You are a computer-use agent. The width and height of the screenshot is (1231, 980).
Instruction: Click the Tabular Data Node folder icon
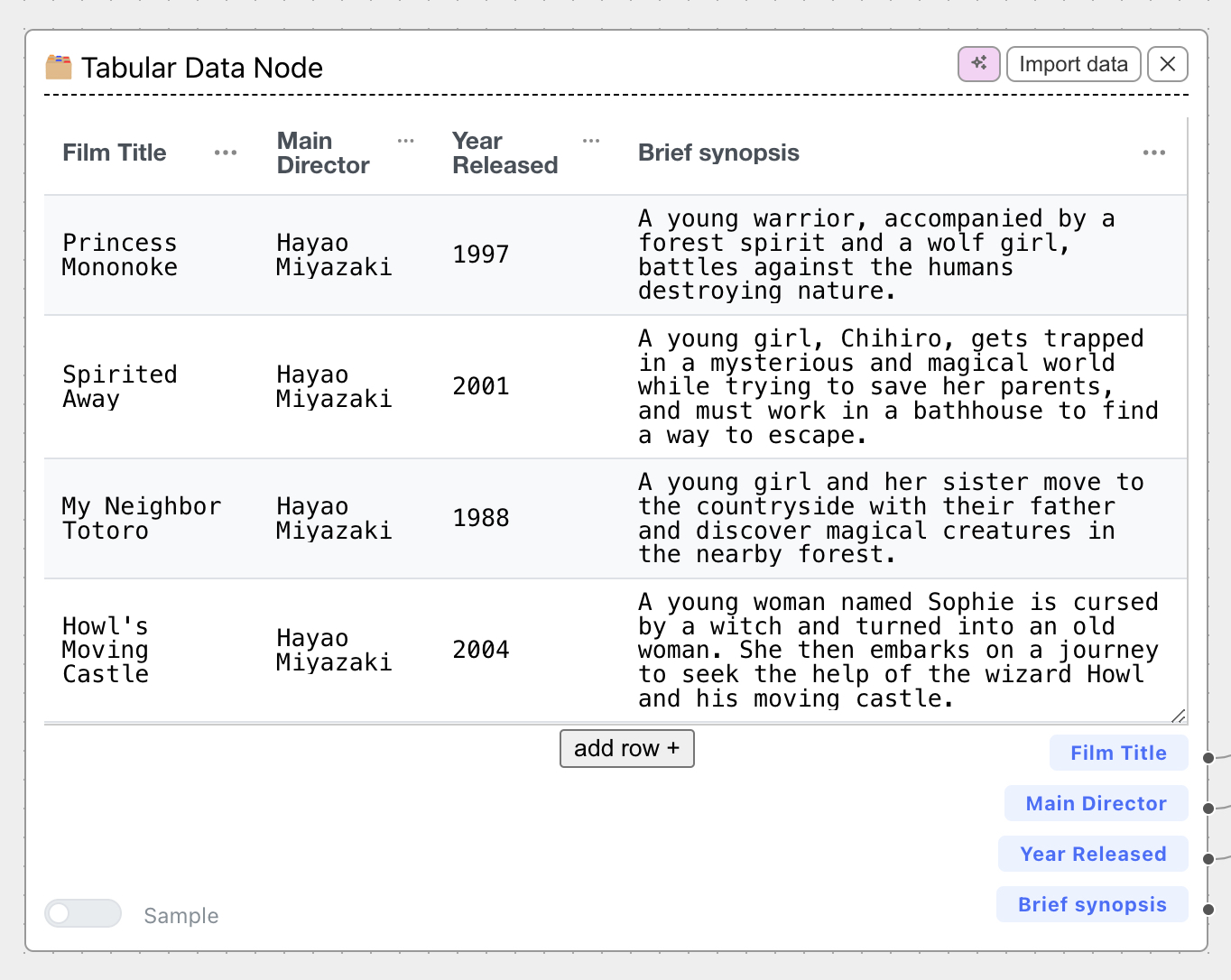click(59, 67)
